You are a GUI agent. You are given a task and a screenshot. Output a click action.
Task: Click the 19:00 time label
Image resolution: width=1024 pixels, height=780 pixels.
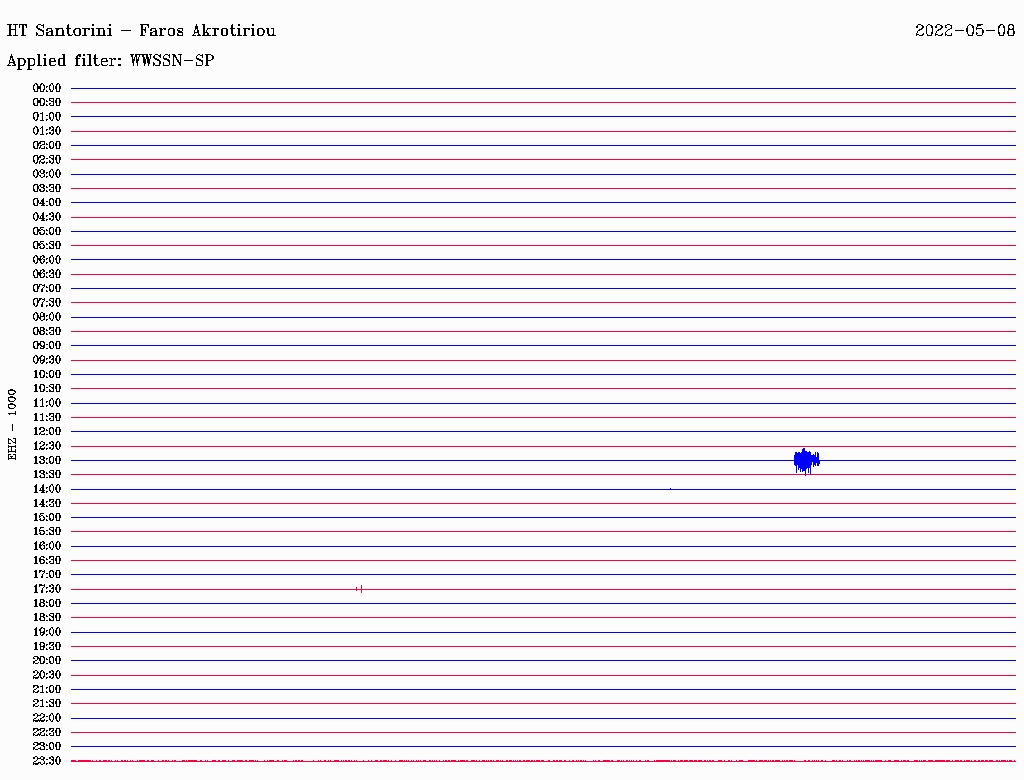click(47, 632)
